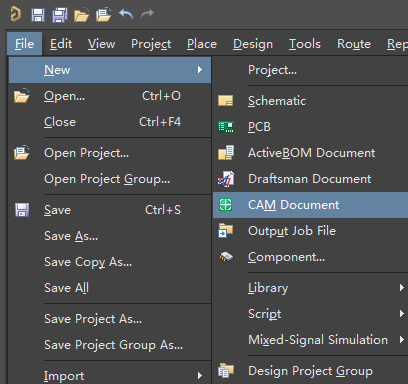This screenshot has width=408, height=384.
Task: Choose Save from the File menu
Action: [110, 210]
